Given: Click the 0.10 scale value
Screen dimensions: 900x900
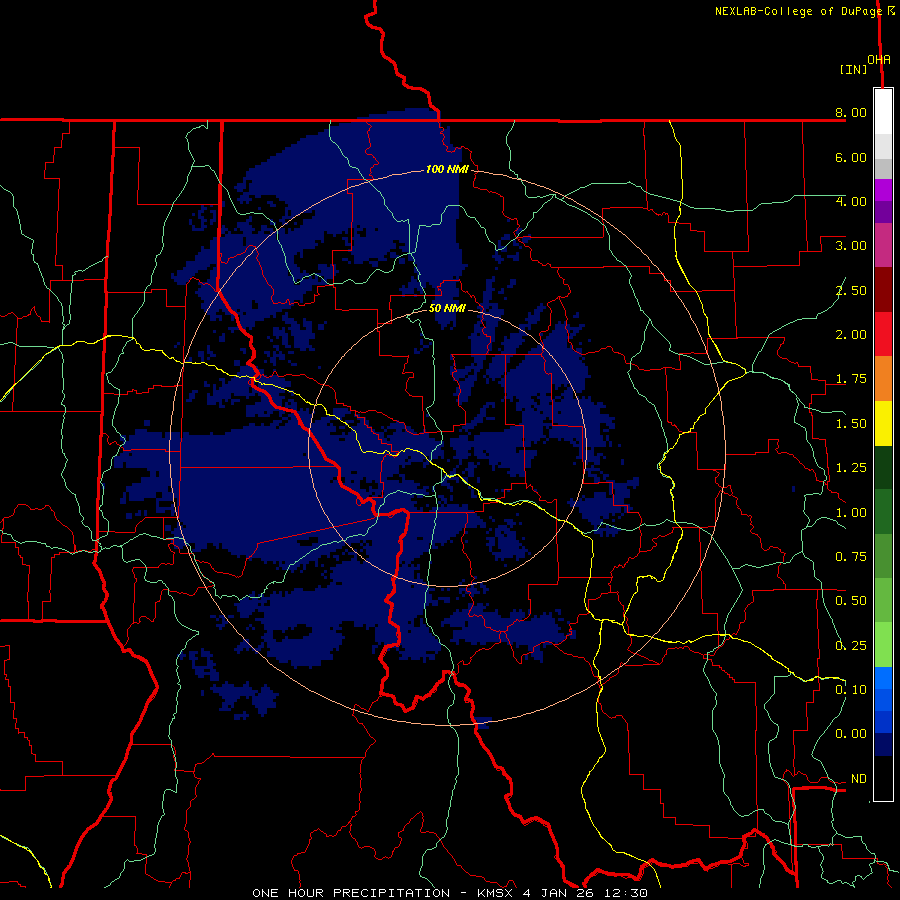Looking at the screenshot, I should tap(851, 690).
